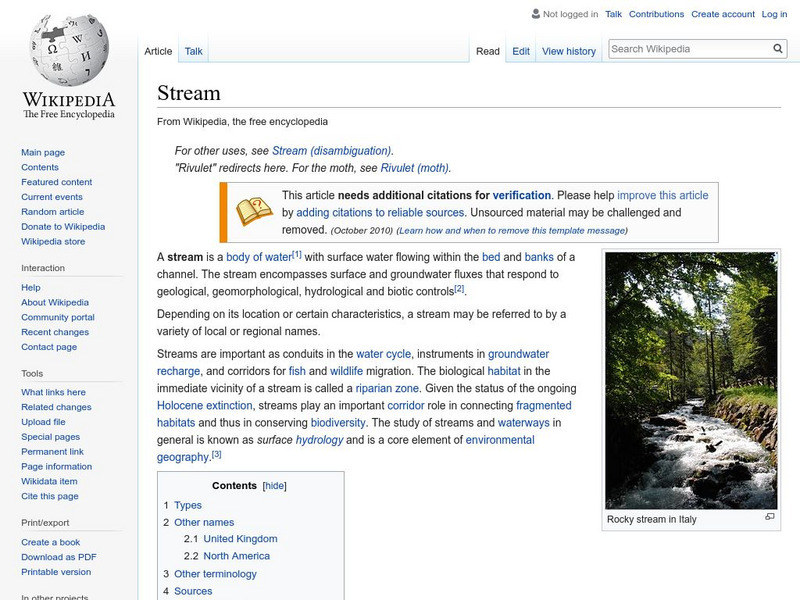Click the enlarge icon under stream photo
Viewport: 800px width, 600px height.
click(x=769, y=517)
